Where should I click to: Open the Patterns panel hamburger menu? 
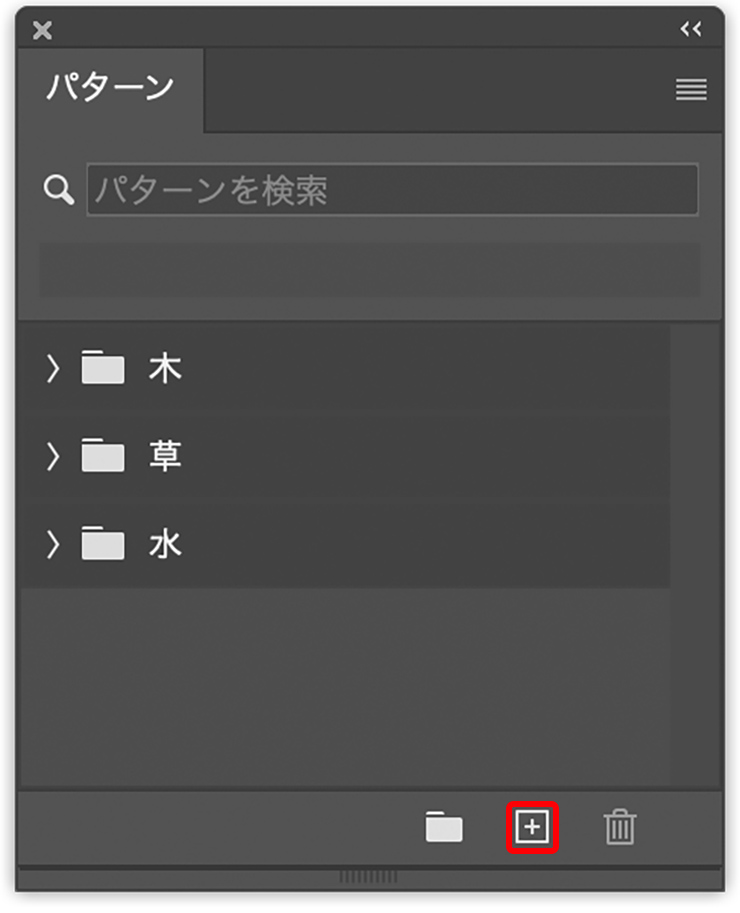tap(691, 89)
